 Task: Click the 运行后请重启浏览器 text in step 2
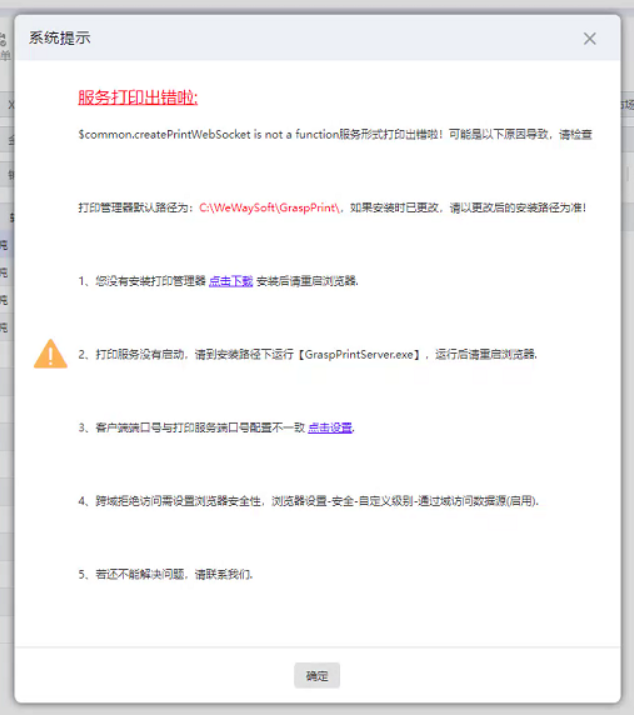pyautogui.click(x=486, y=354)
